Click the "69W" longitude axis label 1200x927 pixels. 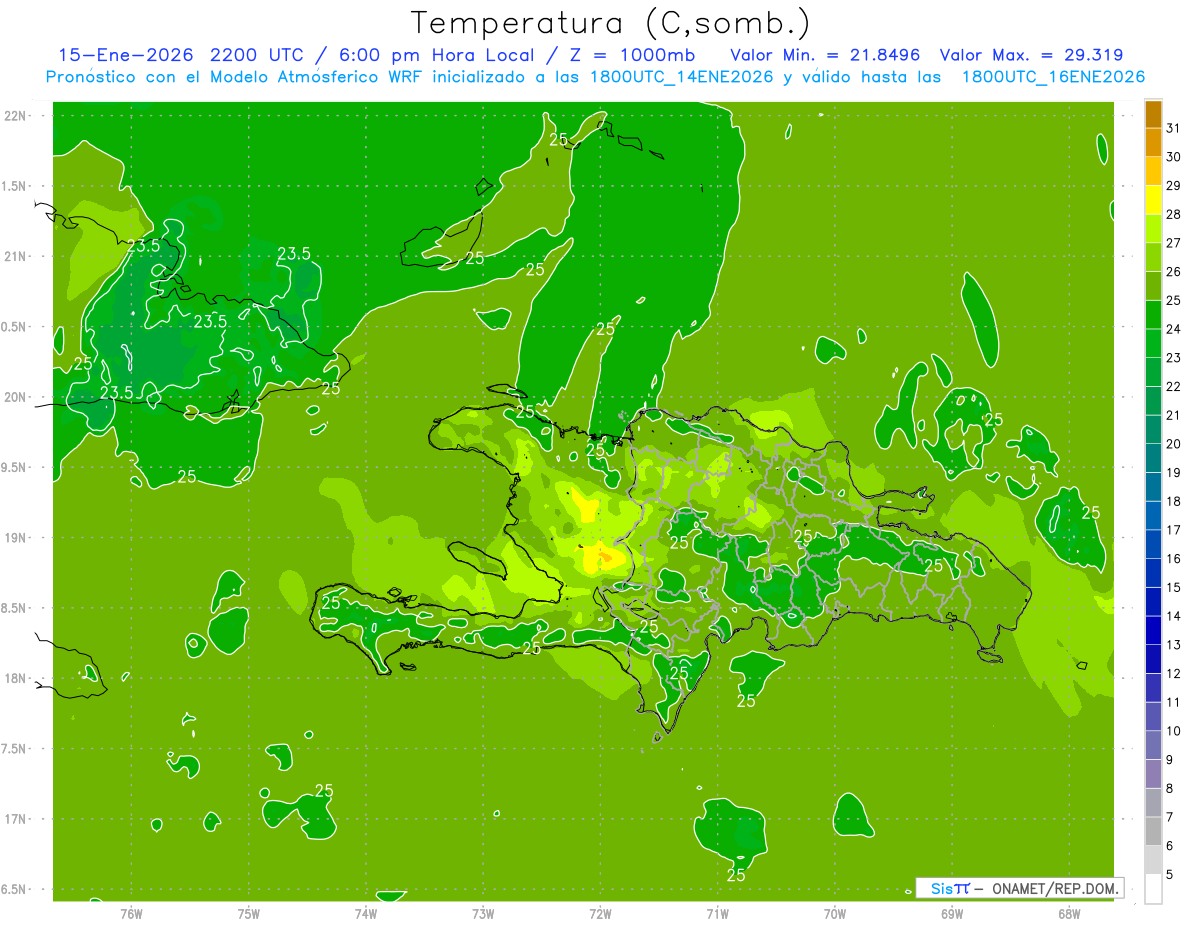[x=952, y=914]
